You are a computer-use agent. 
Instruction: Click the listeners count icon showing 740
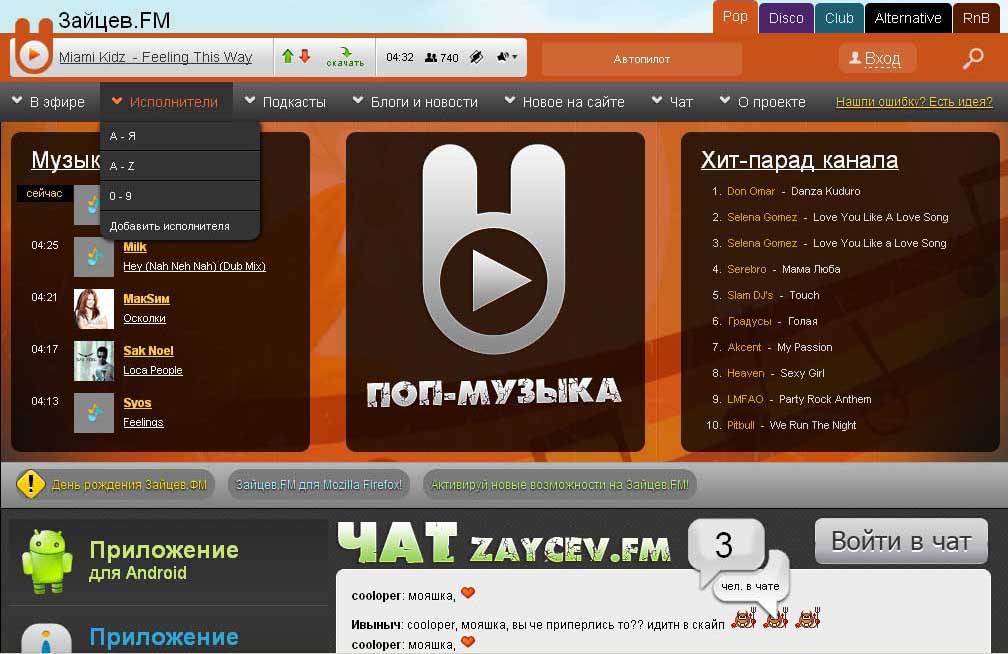[441, 58]
